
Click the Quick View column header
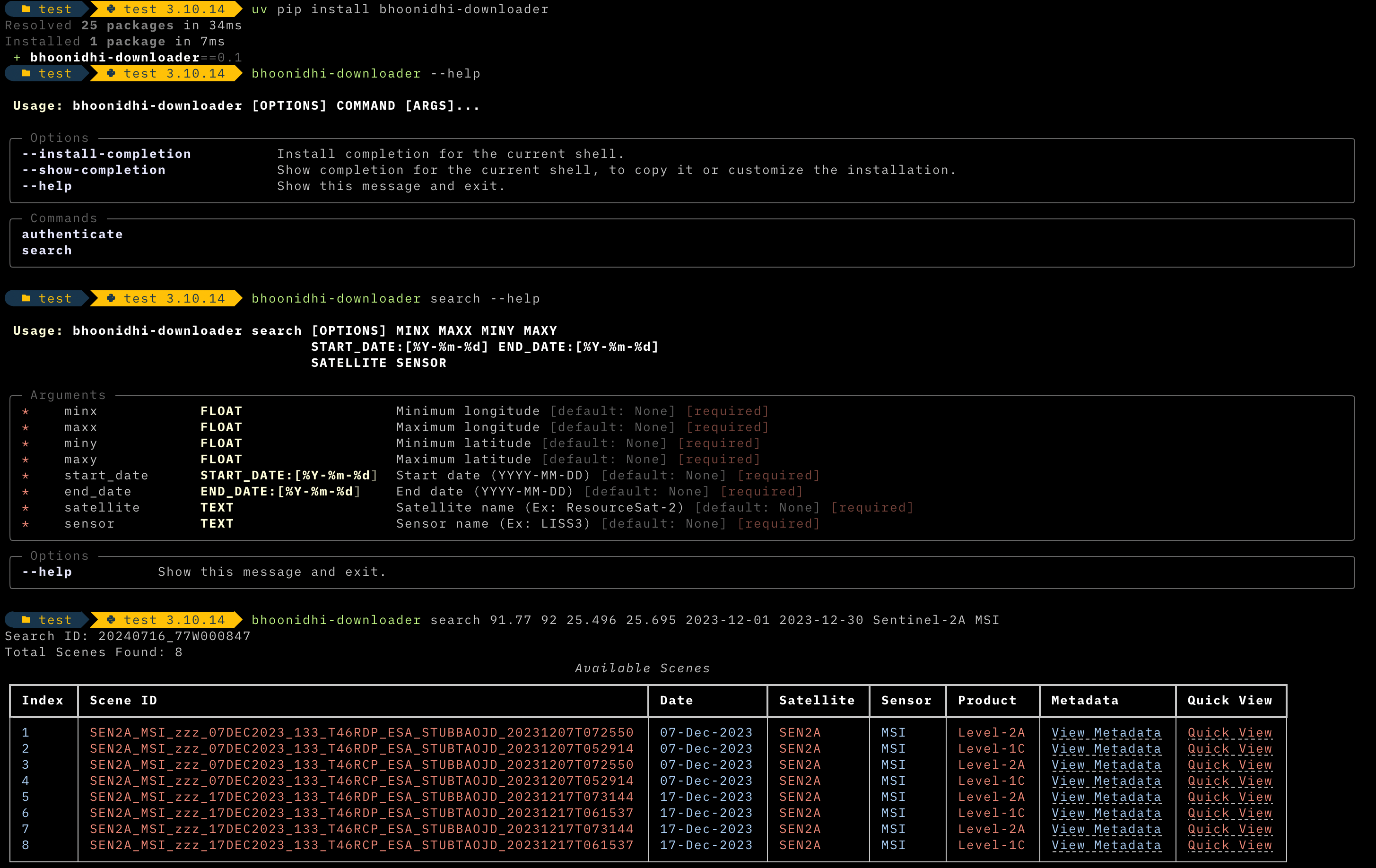point(1230,701)
